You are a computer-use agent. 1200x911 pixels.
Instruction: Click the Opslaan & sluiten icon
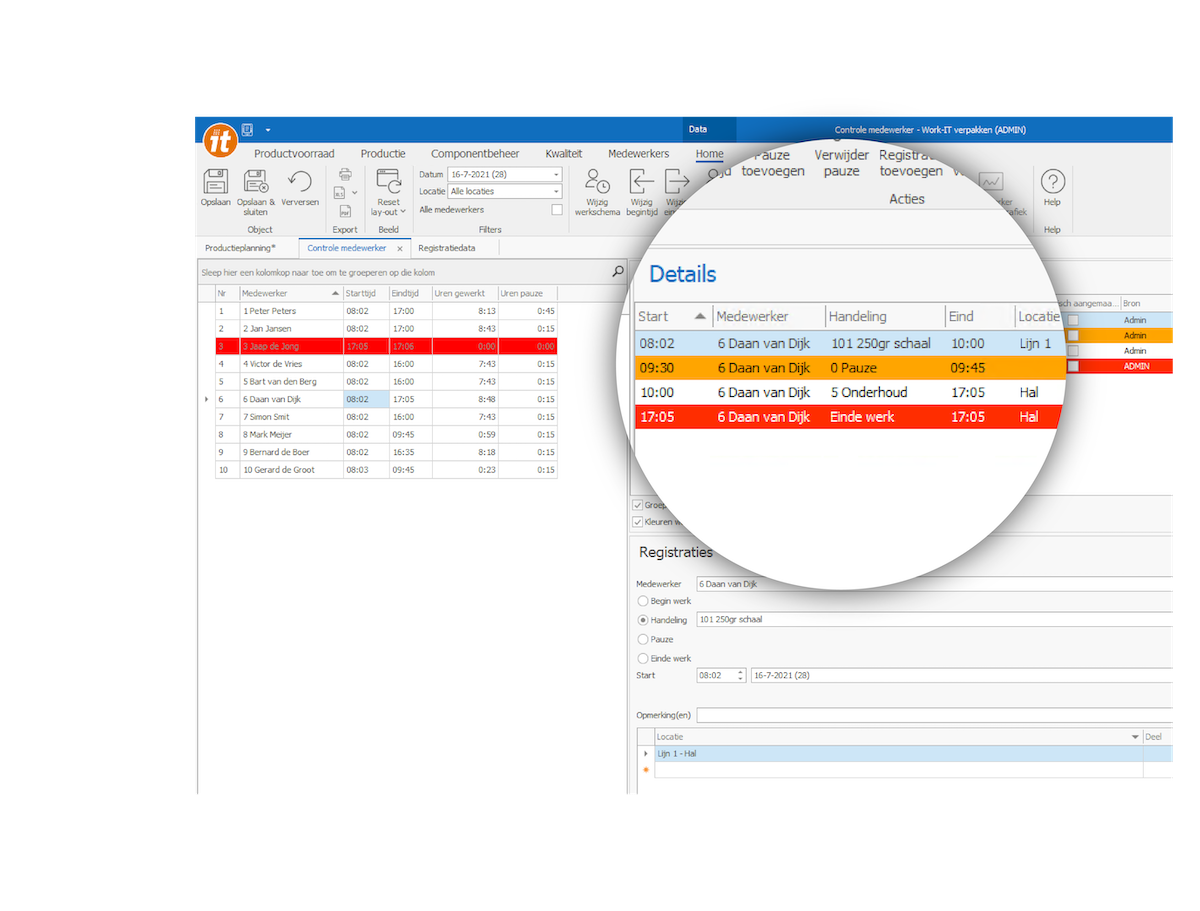point(256,182)
